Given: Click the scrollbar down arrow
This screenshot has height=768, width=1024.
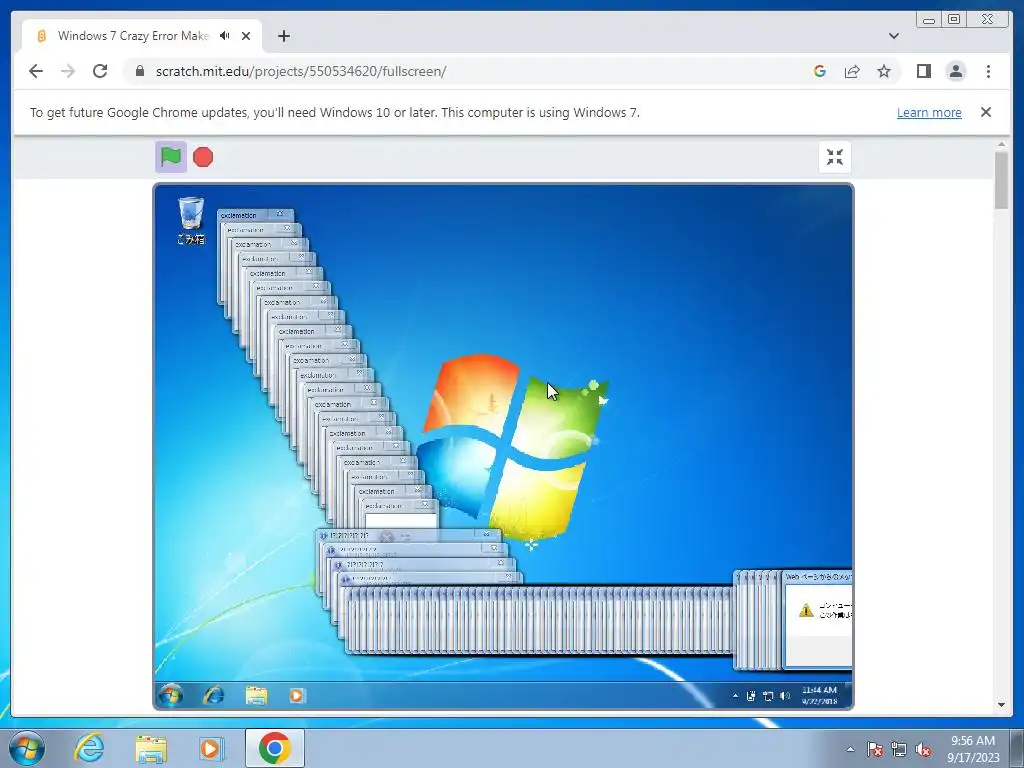Looking at the screenshot, I should [1002, 705].
